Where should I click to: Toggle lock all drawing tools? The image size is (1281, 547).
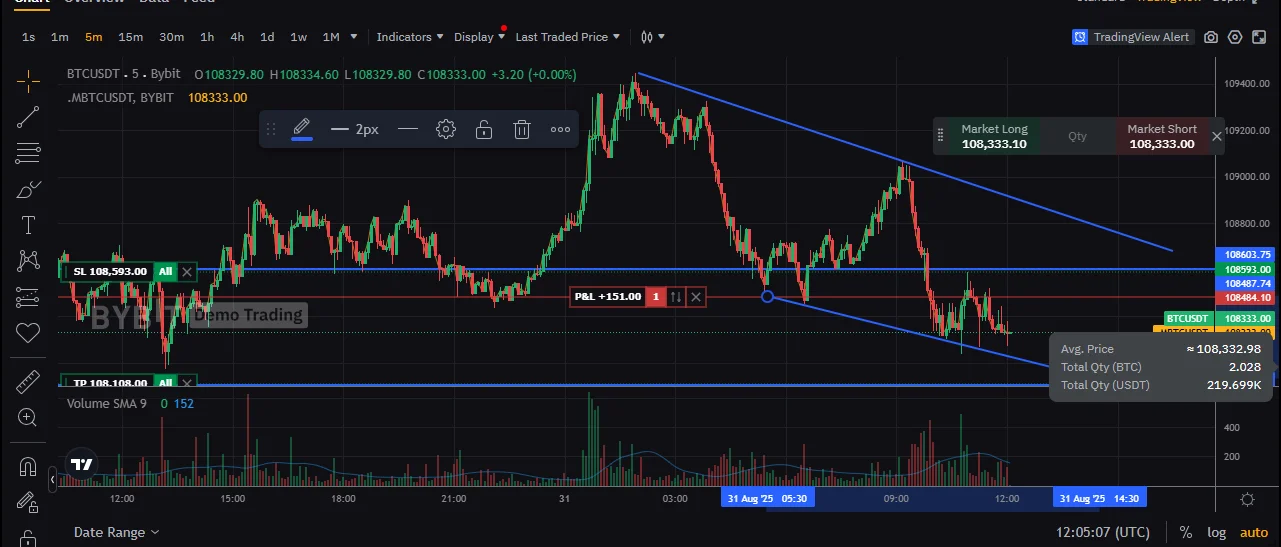click(x=28, y=538)
